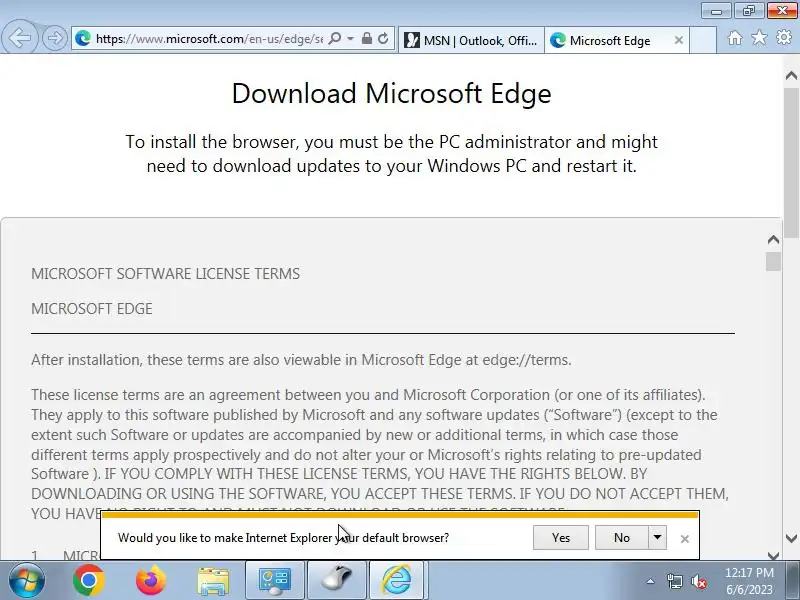Dismiss the default browser notification bar
This screenshot has height=600, width=800.
[x=685, y=539]
